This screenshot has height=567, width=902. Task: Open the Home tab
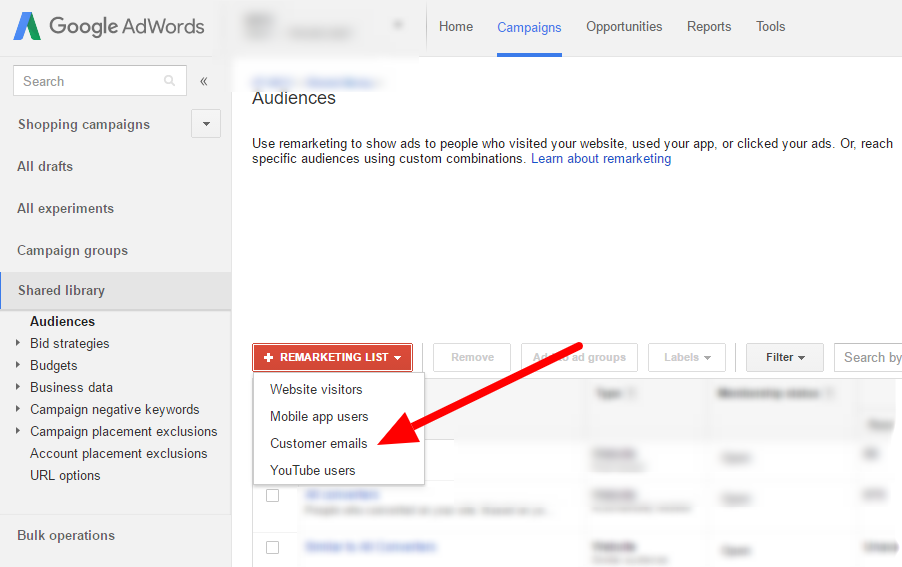[x=456, y=26]
